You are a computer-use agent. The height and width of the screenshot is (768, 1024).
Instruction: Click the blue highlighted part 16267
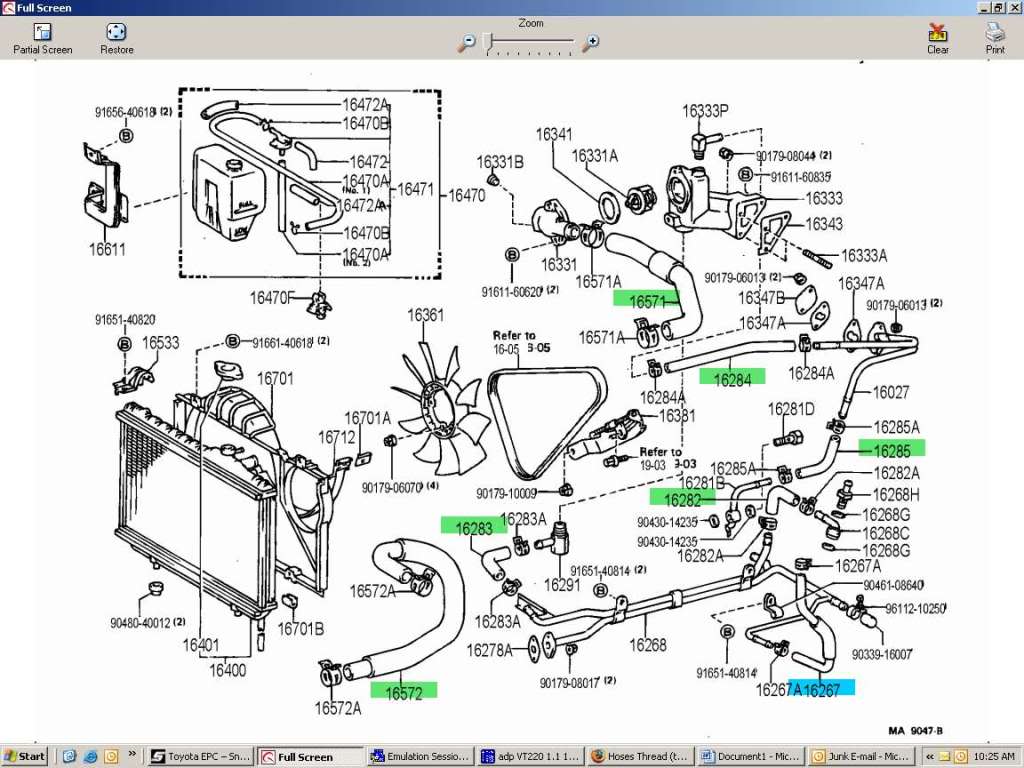click(x=821, y=688)
